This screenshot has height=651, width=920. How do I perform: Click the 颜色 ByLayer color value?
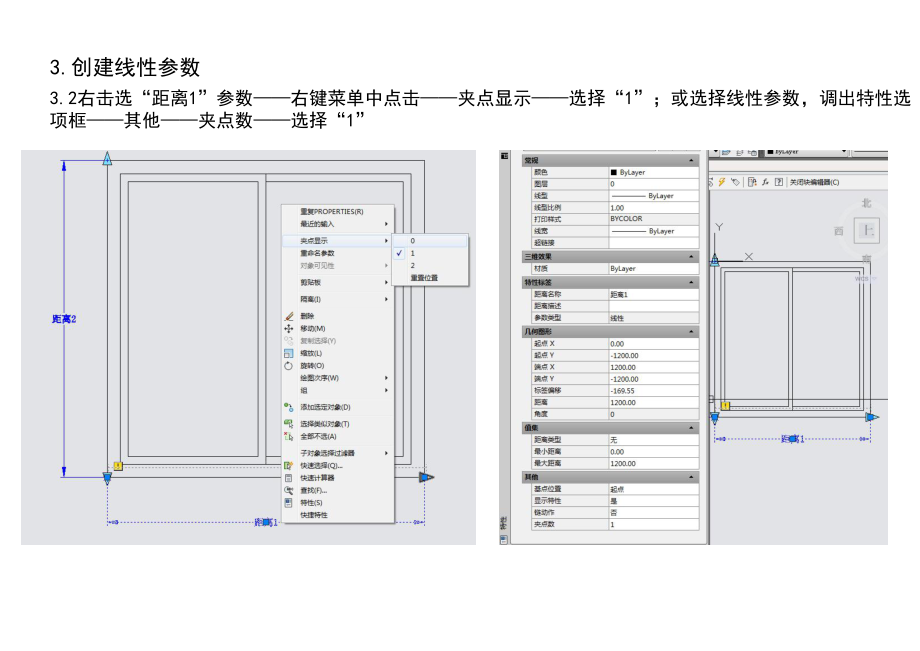(654, 172)
